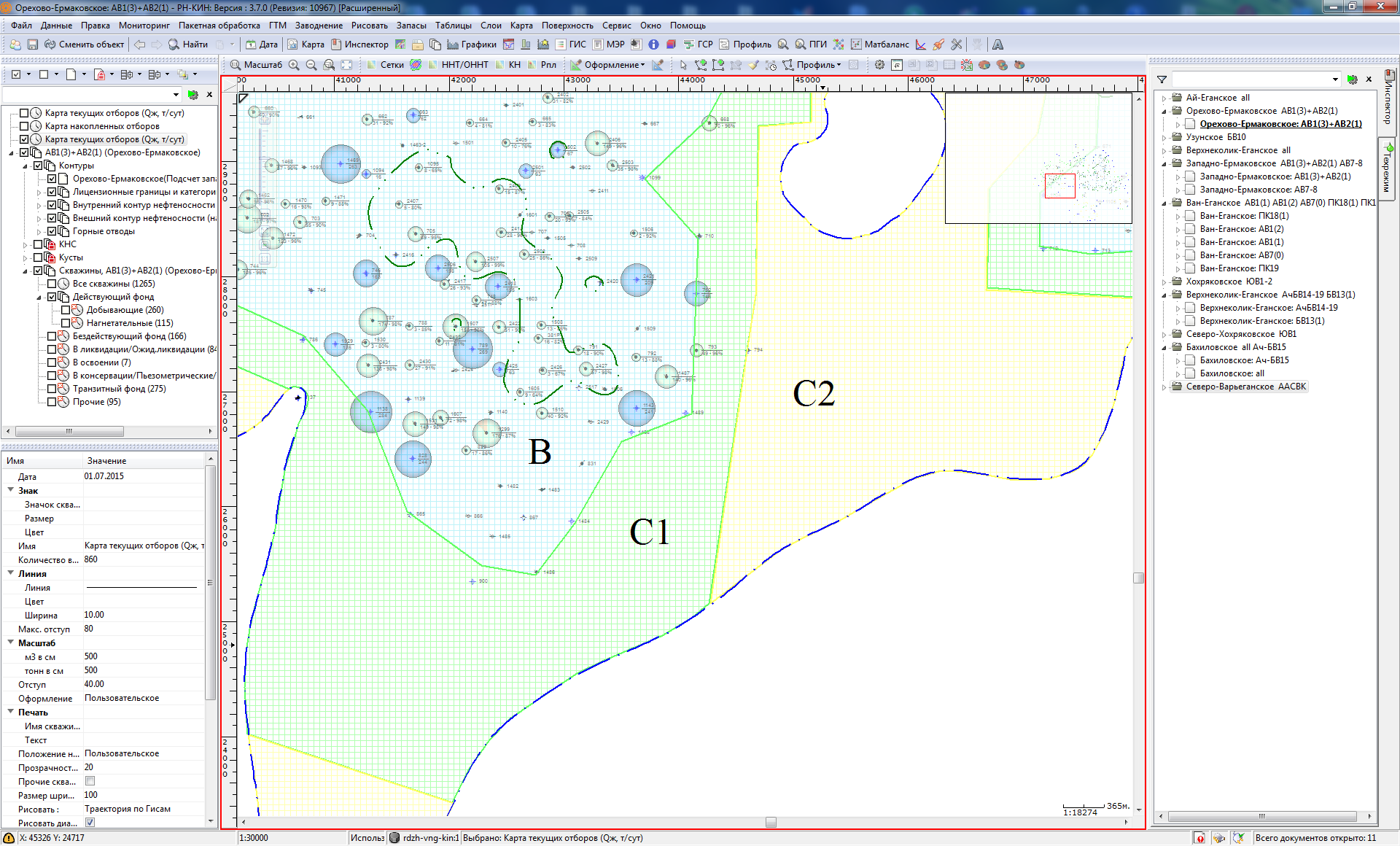Image resolution: width=1400 pixels, height=846 pixels.
Task: Click the wrench and screwdriver tools icon
Action: [957, 44]
